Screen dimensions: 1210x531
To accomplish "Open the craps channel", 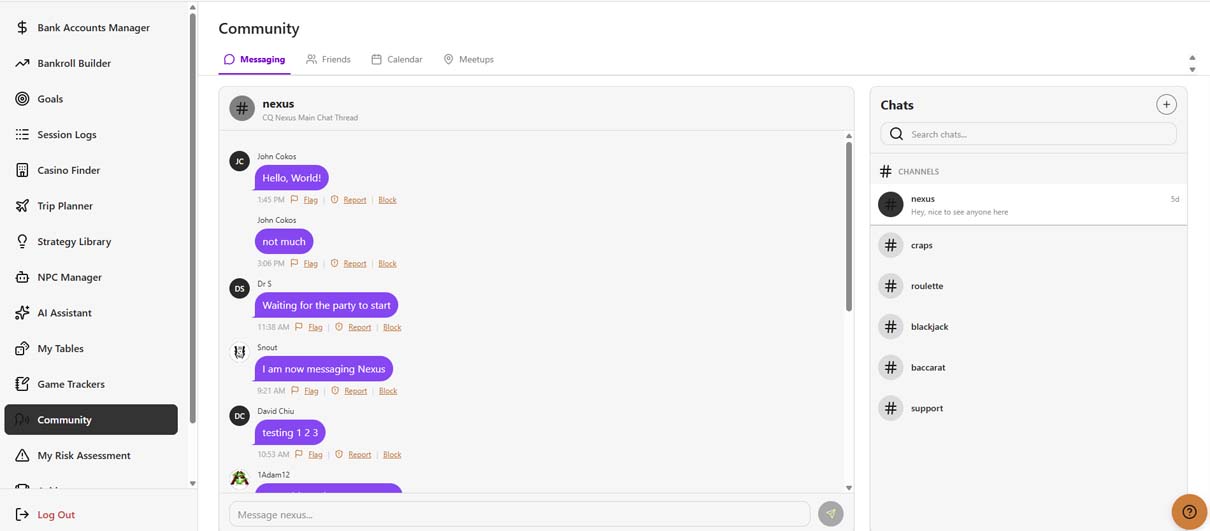I will click(921, 245).
